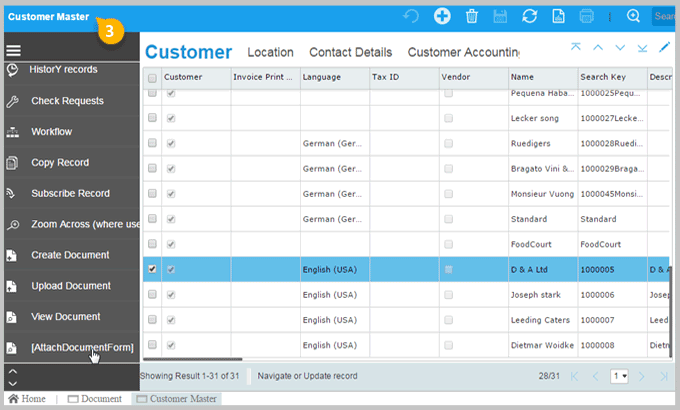Viewport: 680px width, 410px height.
Task: Check row selector for Monsieur Vuong
Action: 152,193
